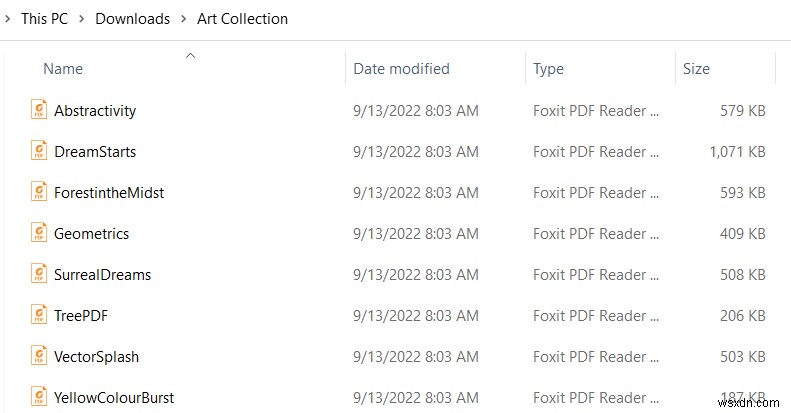Select the Abstractivity file name
This screenshot has height=413, width=791.
coord(95,110)
